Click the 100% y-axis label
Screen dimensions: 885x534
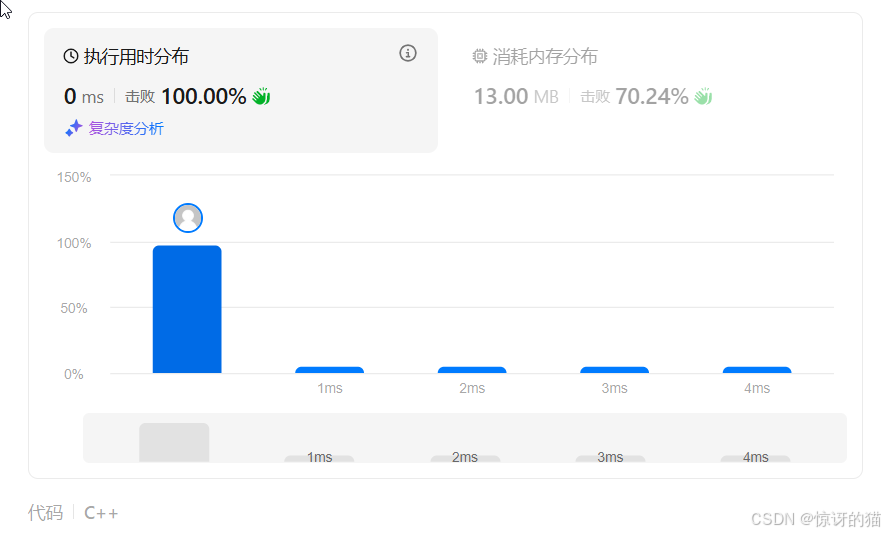[74, 243]
